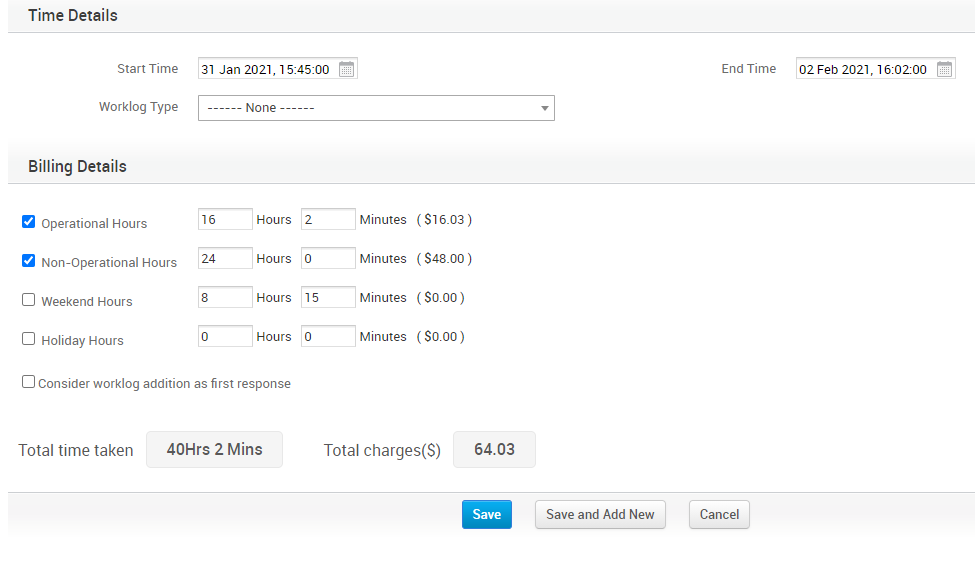Open the Start Time calendar picker icon

point(346,69)
